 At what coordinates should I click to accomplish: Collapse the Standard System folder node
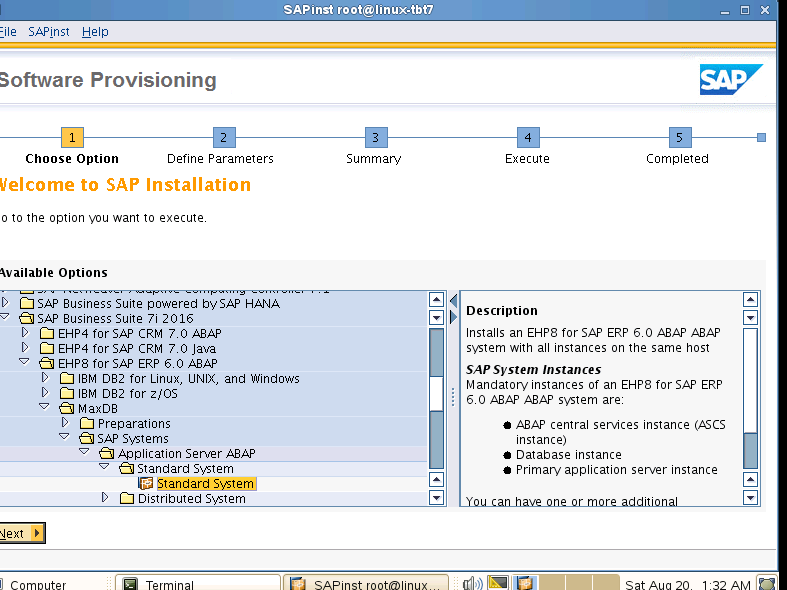pos(104,467)
